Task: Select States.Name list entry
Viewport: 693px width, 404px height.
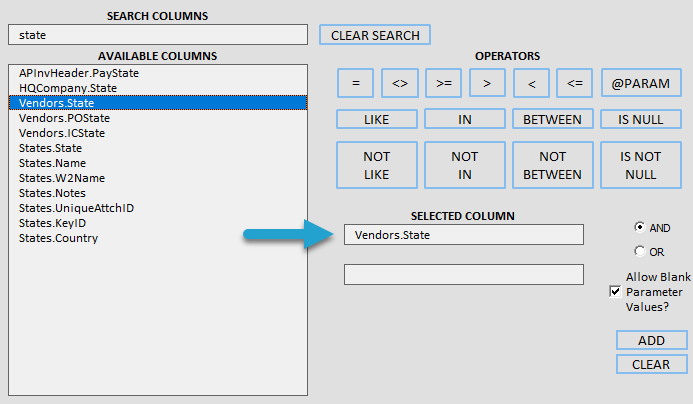Action: pos(158,163)
